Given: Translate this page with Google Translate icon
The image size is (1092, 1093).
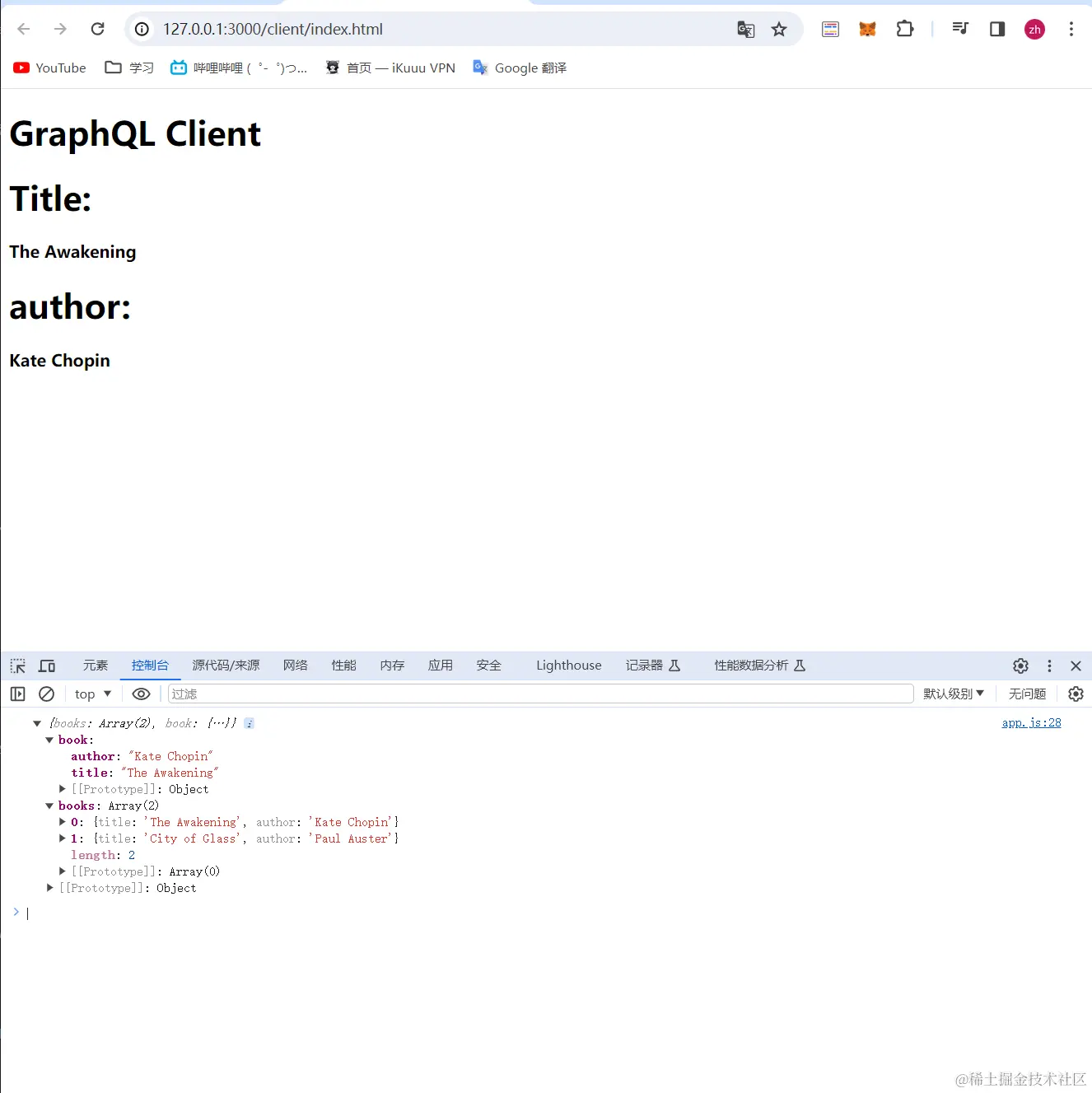Looking at the screenshot, I should click(x=746, y=30).
